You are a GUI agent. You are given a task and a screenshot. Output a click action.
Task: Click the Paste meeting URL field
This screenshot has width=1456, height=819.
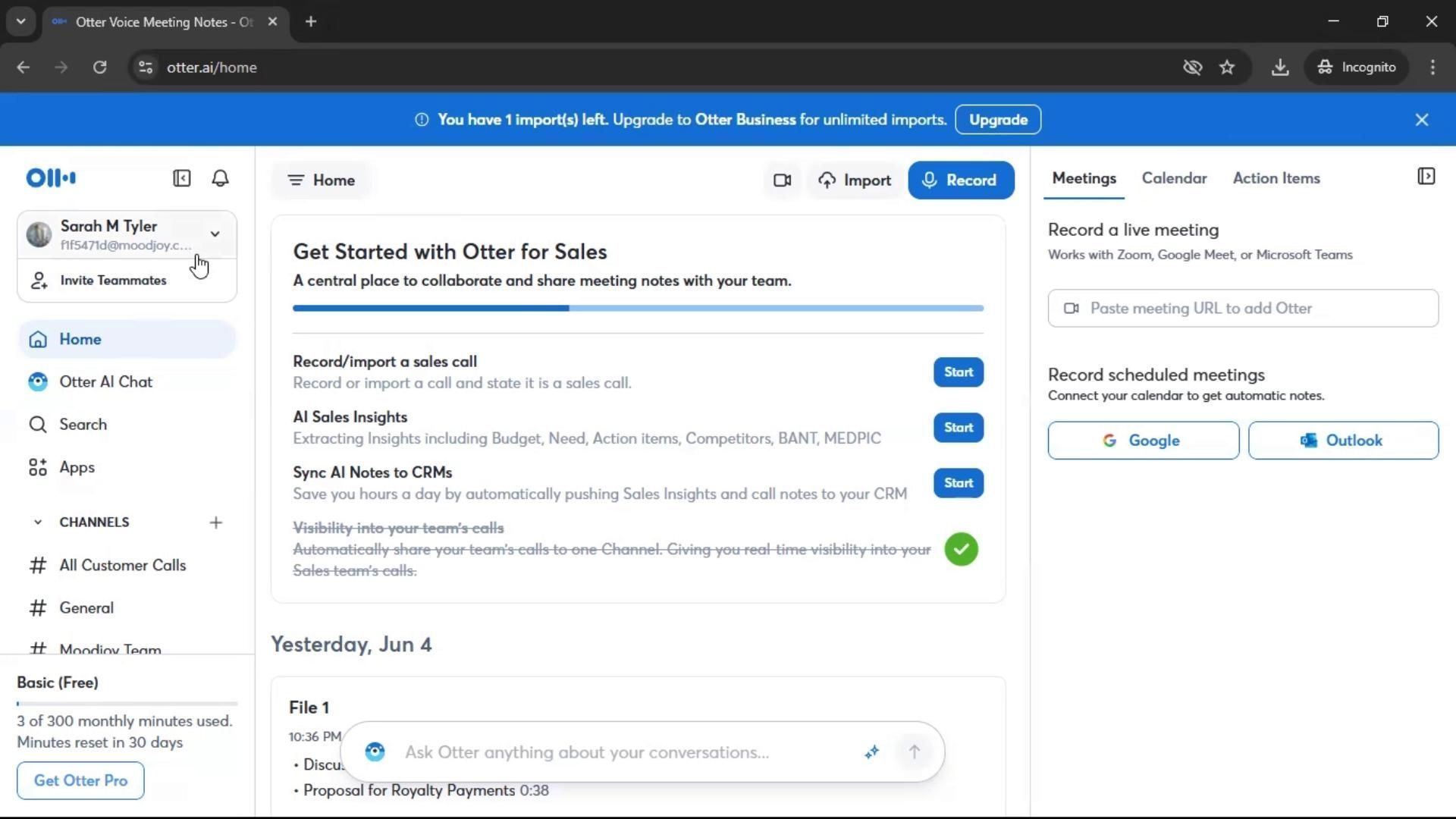(1242, 309)
